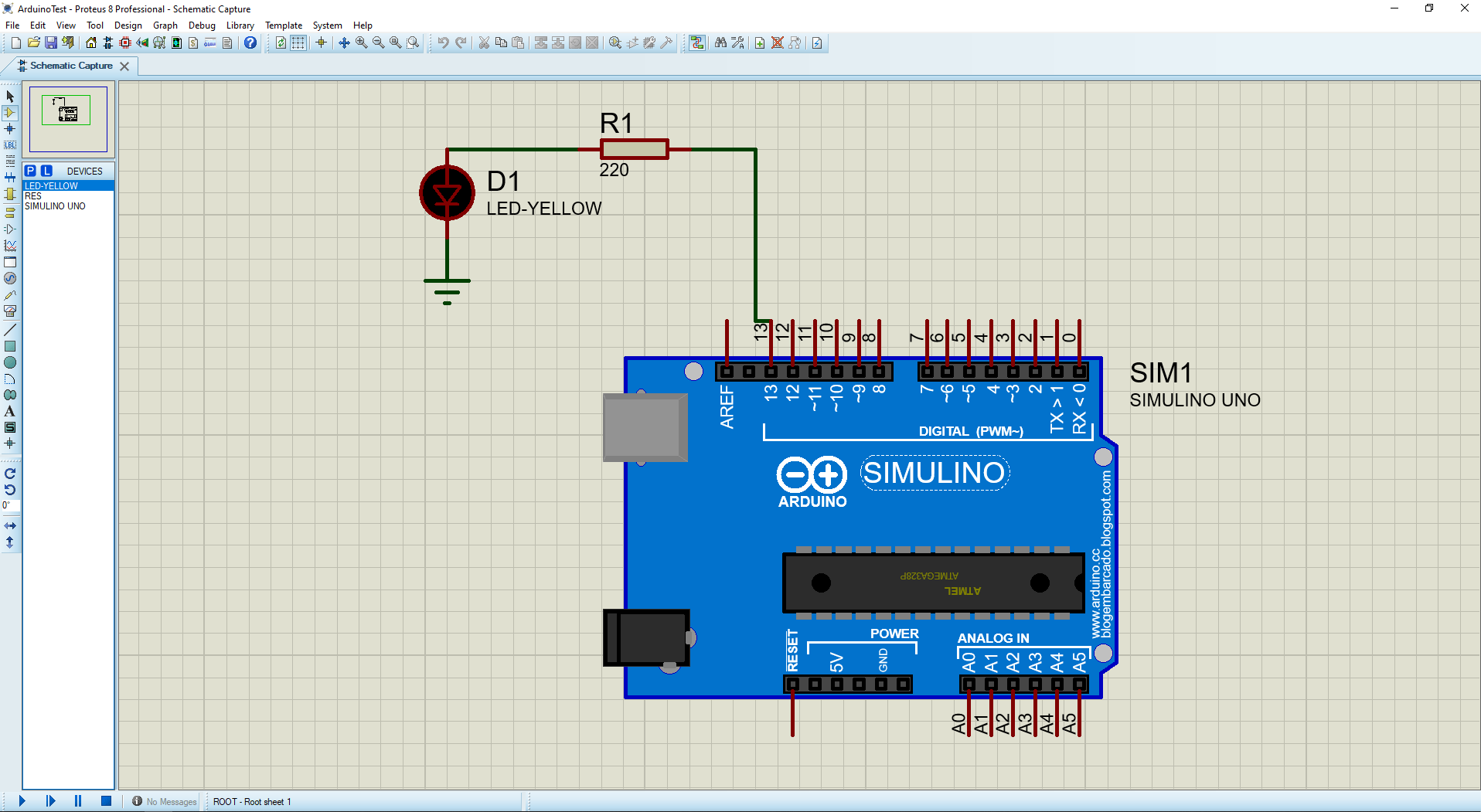Switch to the Schematic Capture tab
The height and width of the screenshot is (812, 1481).
(x=71, y=66)
